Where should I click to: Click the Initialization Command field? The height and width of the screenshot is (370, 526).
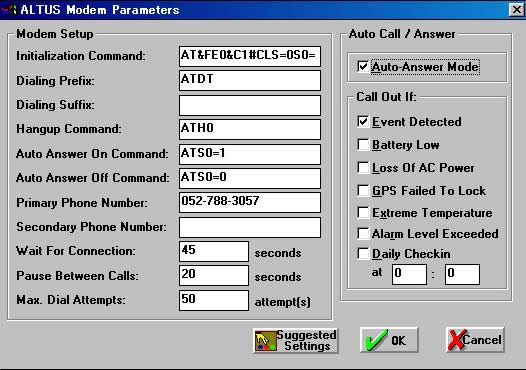(x=250, y=56)
